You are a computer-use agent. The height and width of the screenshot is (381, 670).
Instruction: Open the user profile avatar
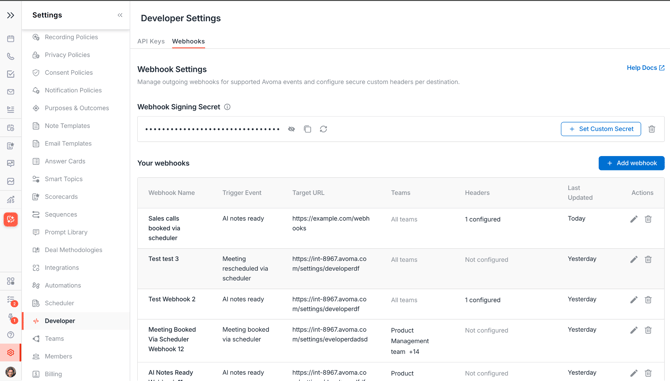tap(11, 372)
